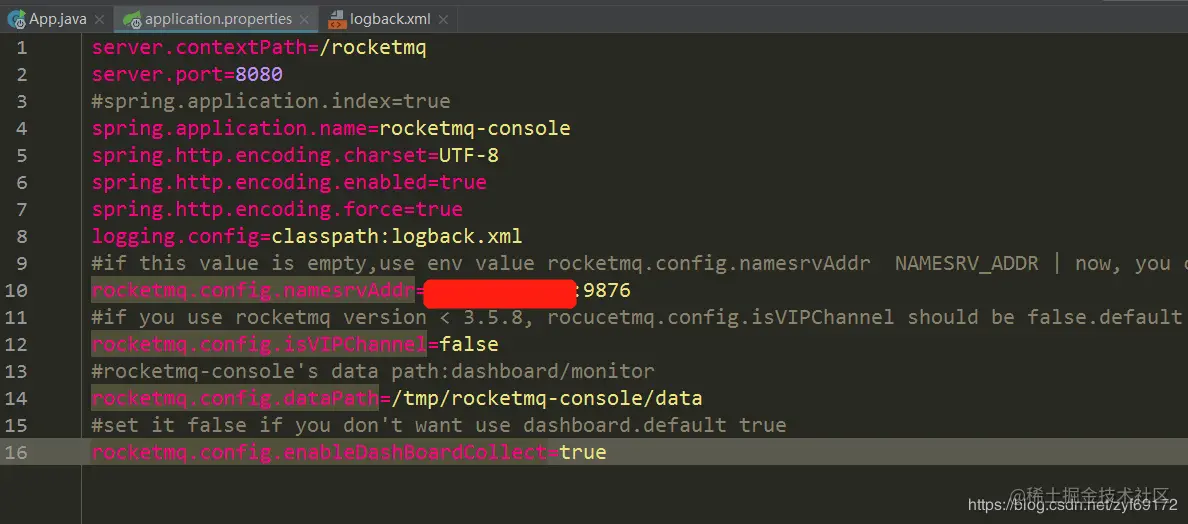Viewport: 1188px width, 524px height.
Task: Click the App.java class file icon
Action: [17, 19]
